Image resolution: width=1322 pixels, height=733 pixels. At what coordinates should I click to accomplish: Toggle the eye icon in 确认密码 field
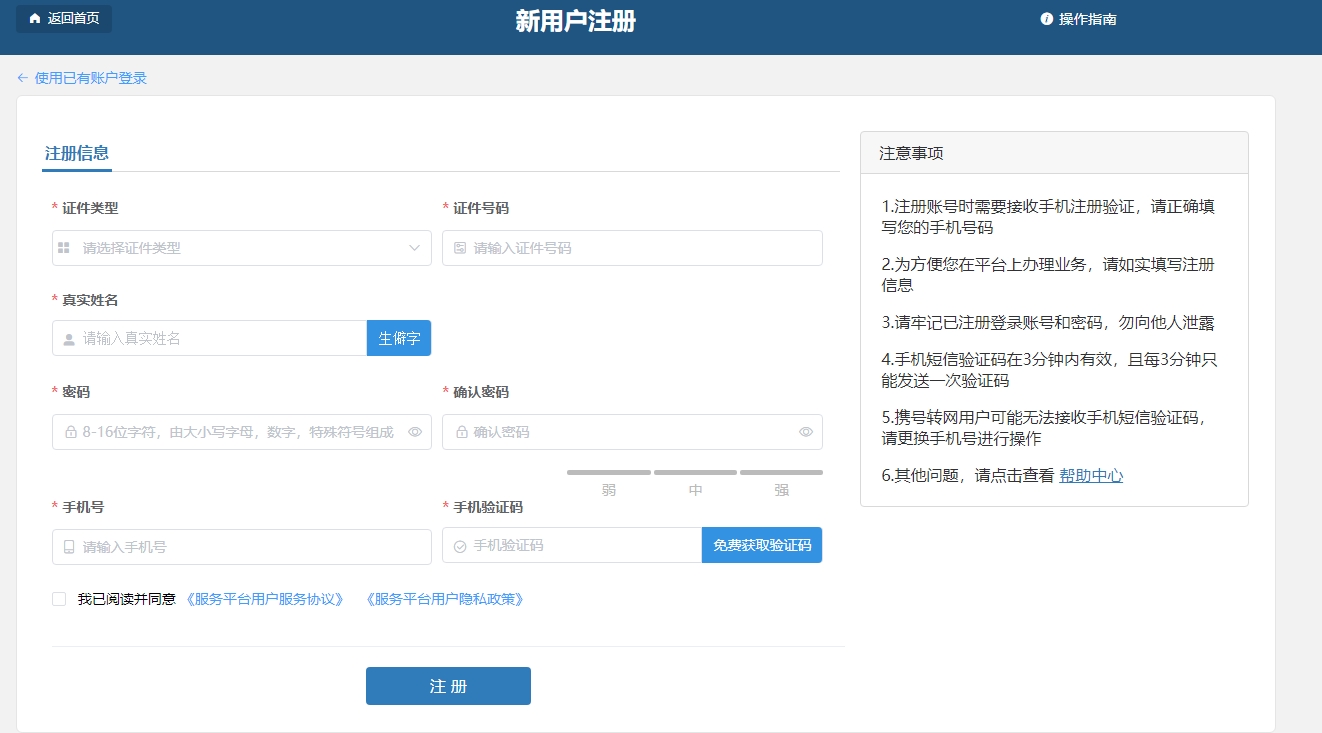click(x=806, y=431)
